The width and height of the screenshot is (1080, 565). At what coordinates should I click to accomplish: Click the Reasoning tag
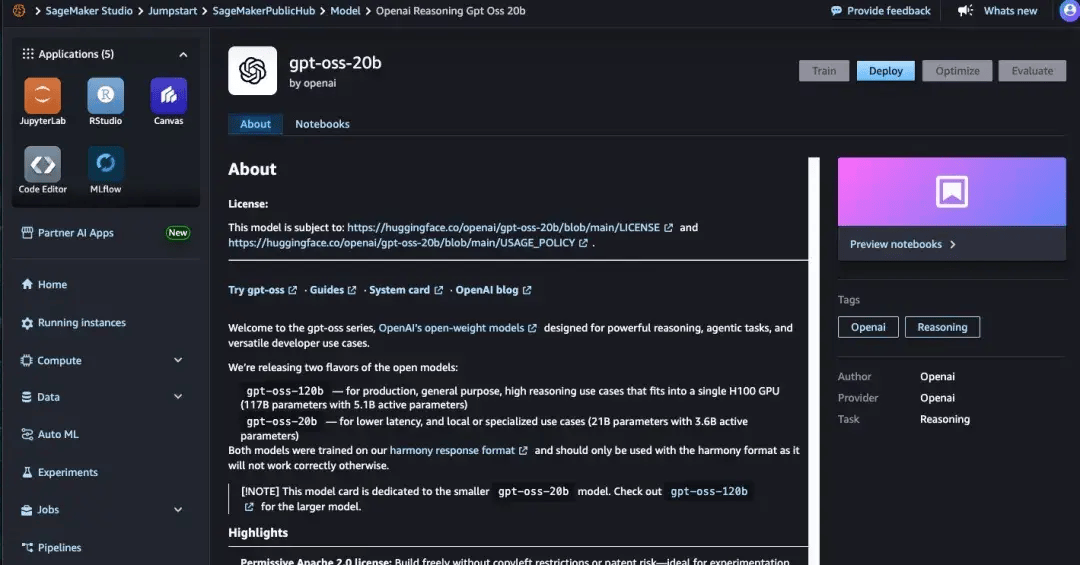pyautogui.click(x=942, y=327)
